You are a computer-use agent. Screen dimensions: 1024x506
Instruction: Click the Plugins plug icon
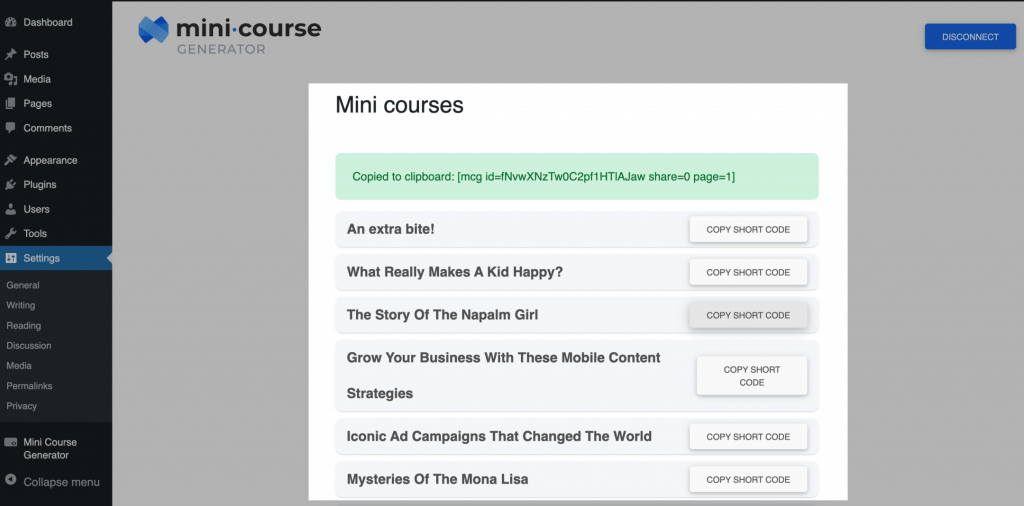pos(11,185)
